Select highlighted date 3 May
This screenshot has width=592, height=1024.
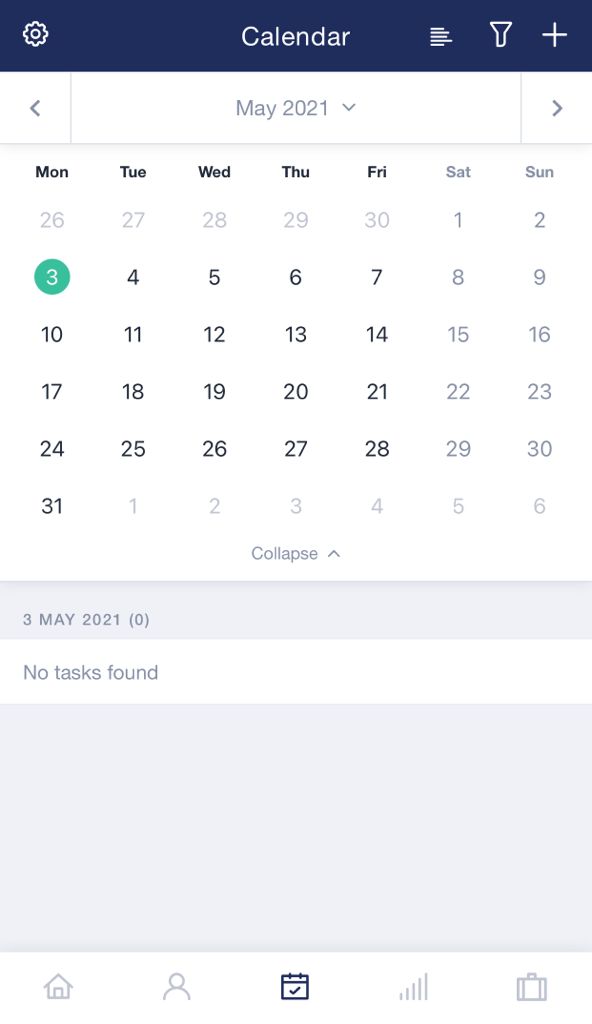point(52,277)
